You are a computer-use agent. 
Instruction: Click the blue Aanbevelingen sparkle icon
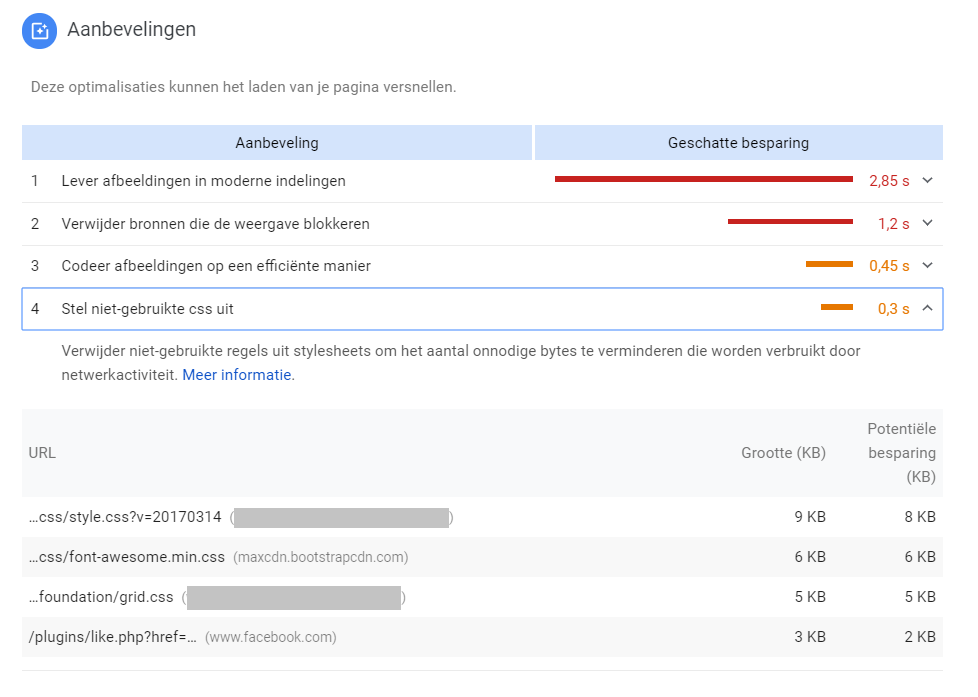tap(40, 30)
